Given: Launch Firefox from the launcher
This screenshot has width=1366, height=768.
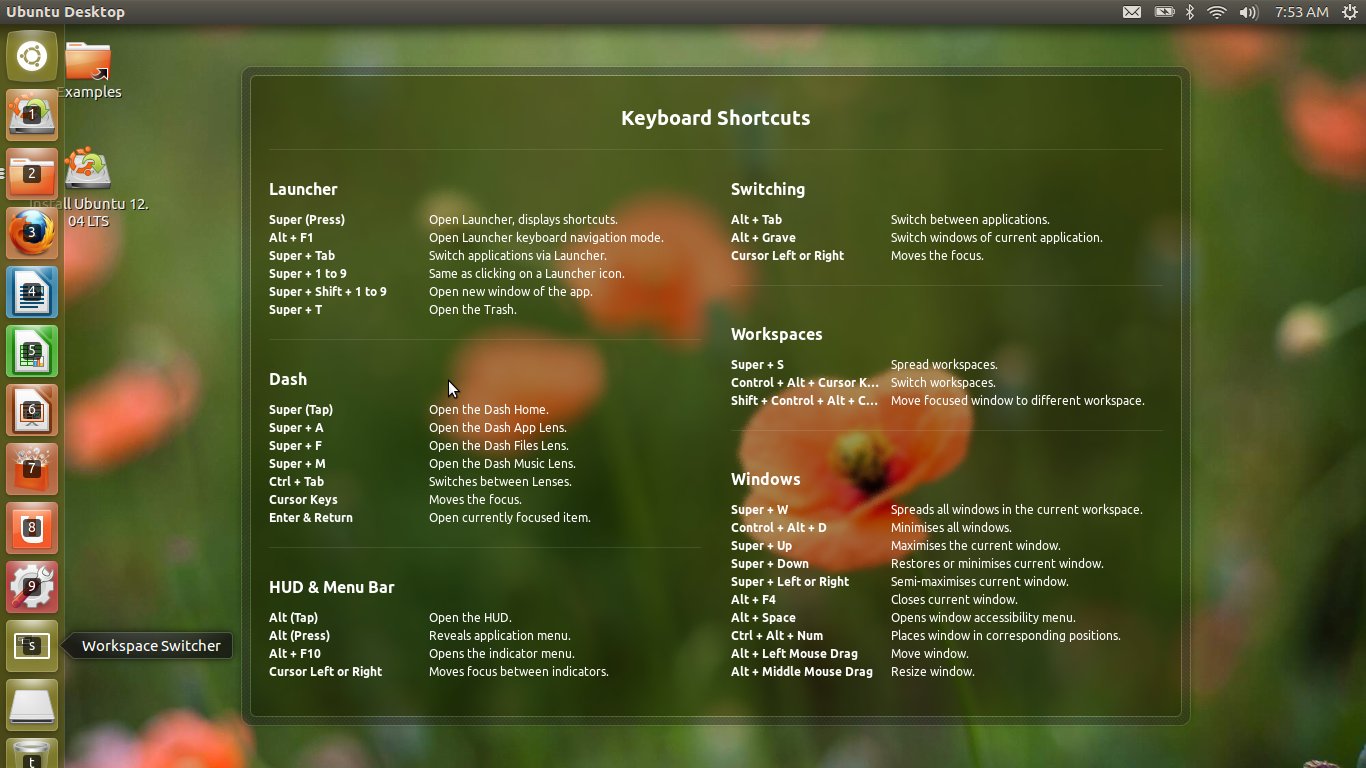Looking at the screenshot, I should (x=32, y=233).
